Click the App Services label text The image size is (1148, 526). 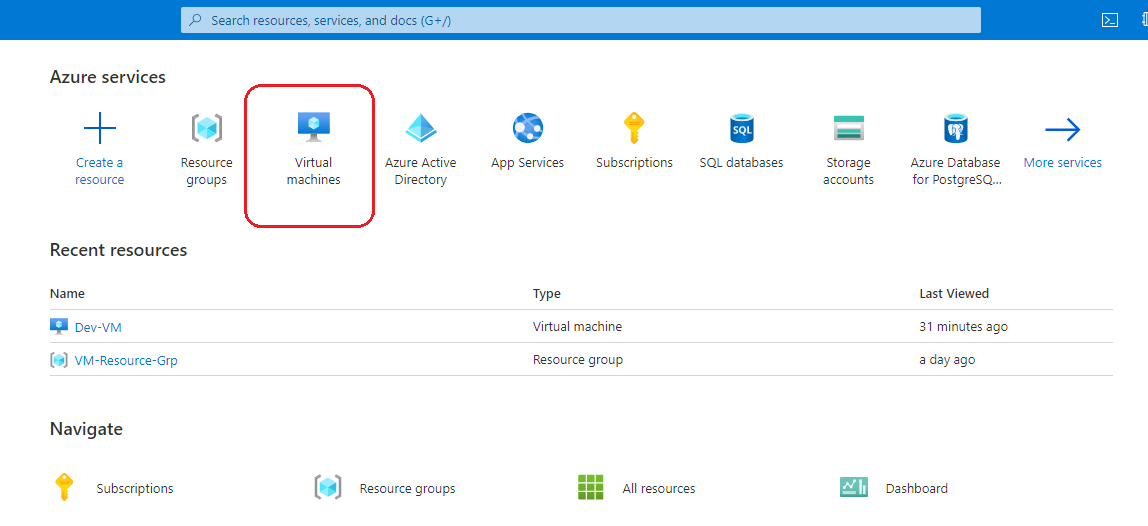[x=527, y=163]
